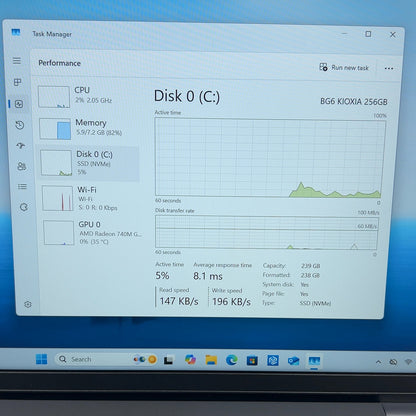The width and height of the screenshot is (416, 416).
Task: Select the GPU 0 performance item
Action: coord(92,233)
